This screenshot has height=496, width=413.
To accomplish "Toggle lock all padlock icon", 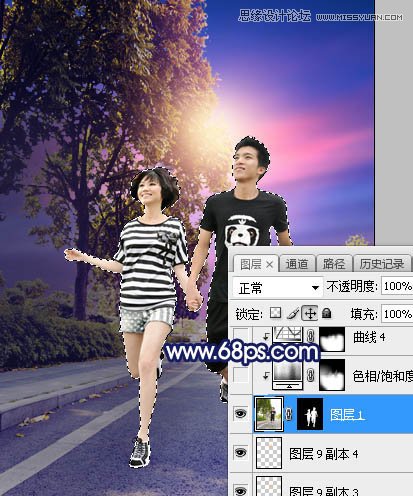I will [x=327, y=313].
